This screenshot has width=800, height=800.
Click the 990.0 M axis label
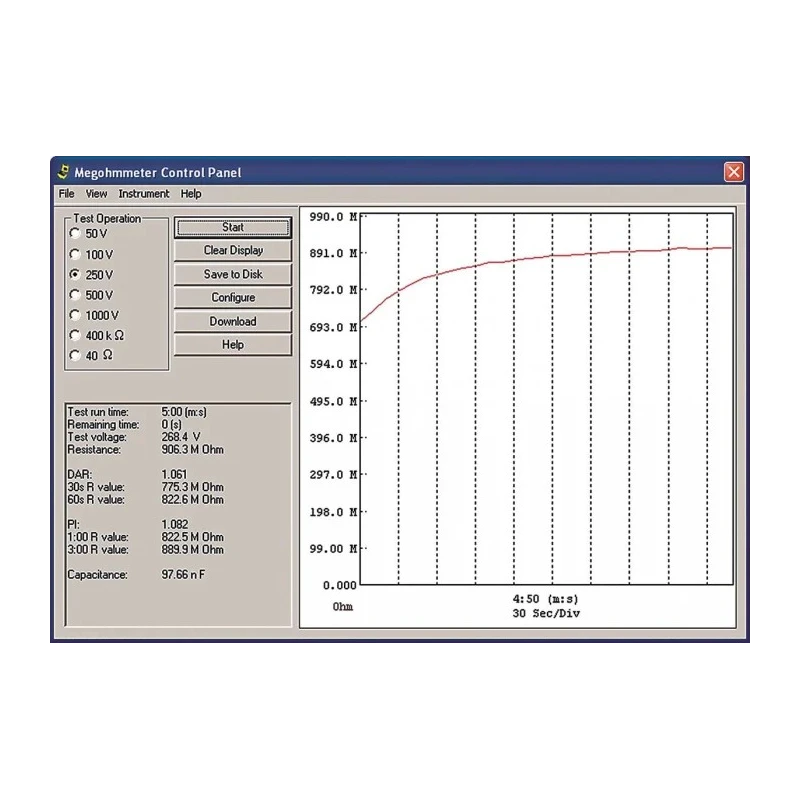tap(333, 217)
